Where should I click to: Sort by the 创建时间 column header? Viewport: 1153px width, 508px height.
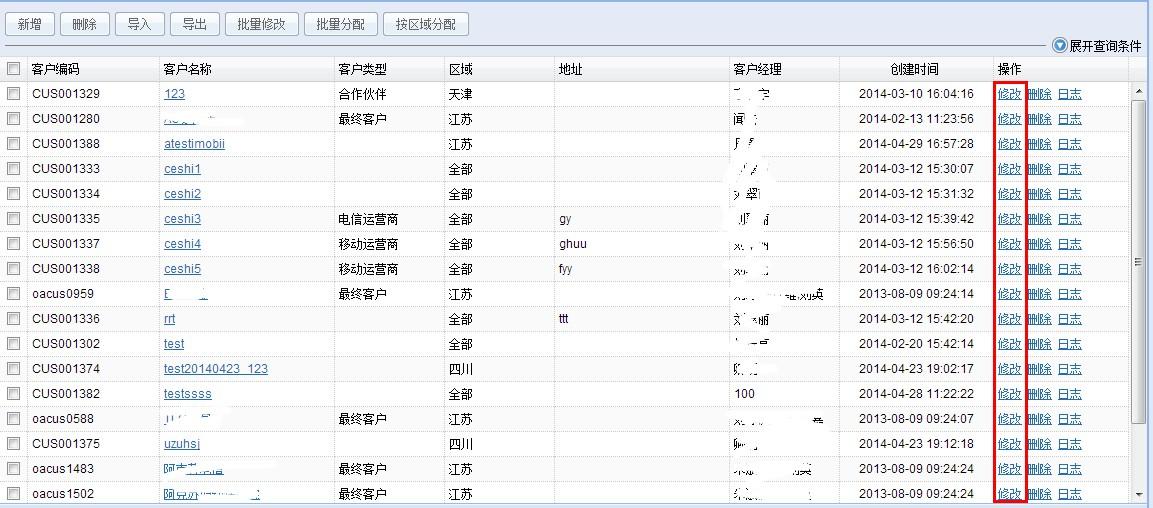[x=914, y=69]
